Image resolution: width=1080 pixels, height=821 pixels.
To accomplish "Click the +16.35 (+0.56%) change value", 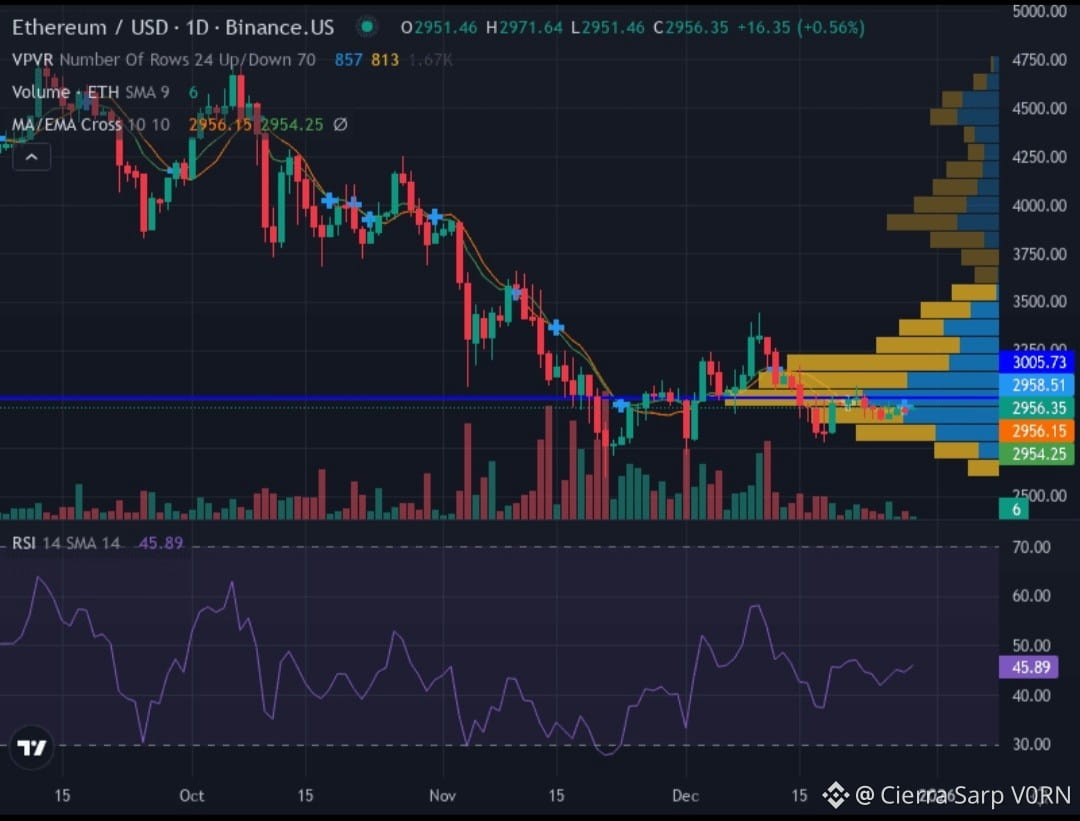I will pos(800,28).
